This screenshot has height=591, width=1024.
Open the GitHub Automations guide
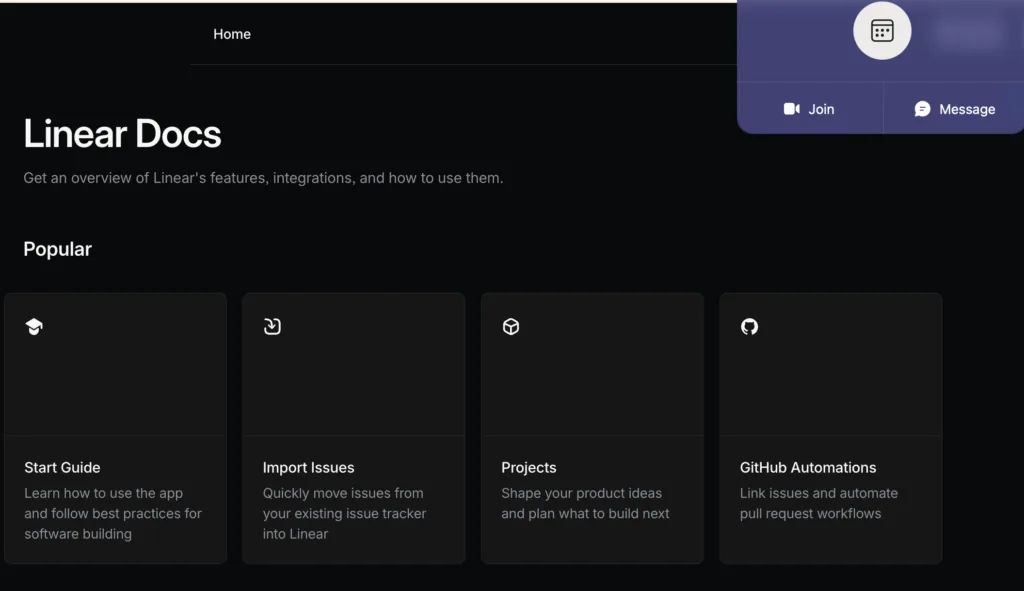coord(830,427)
